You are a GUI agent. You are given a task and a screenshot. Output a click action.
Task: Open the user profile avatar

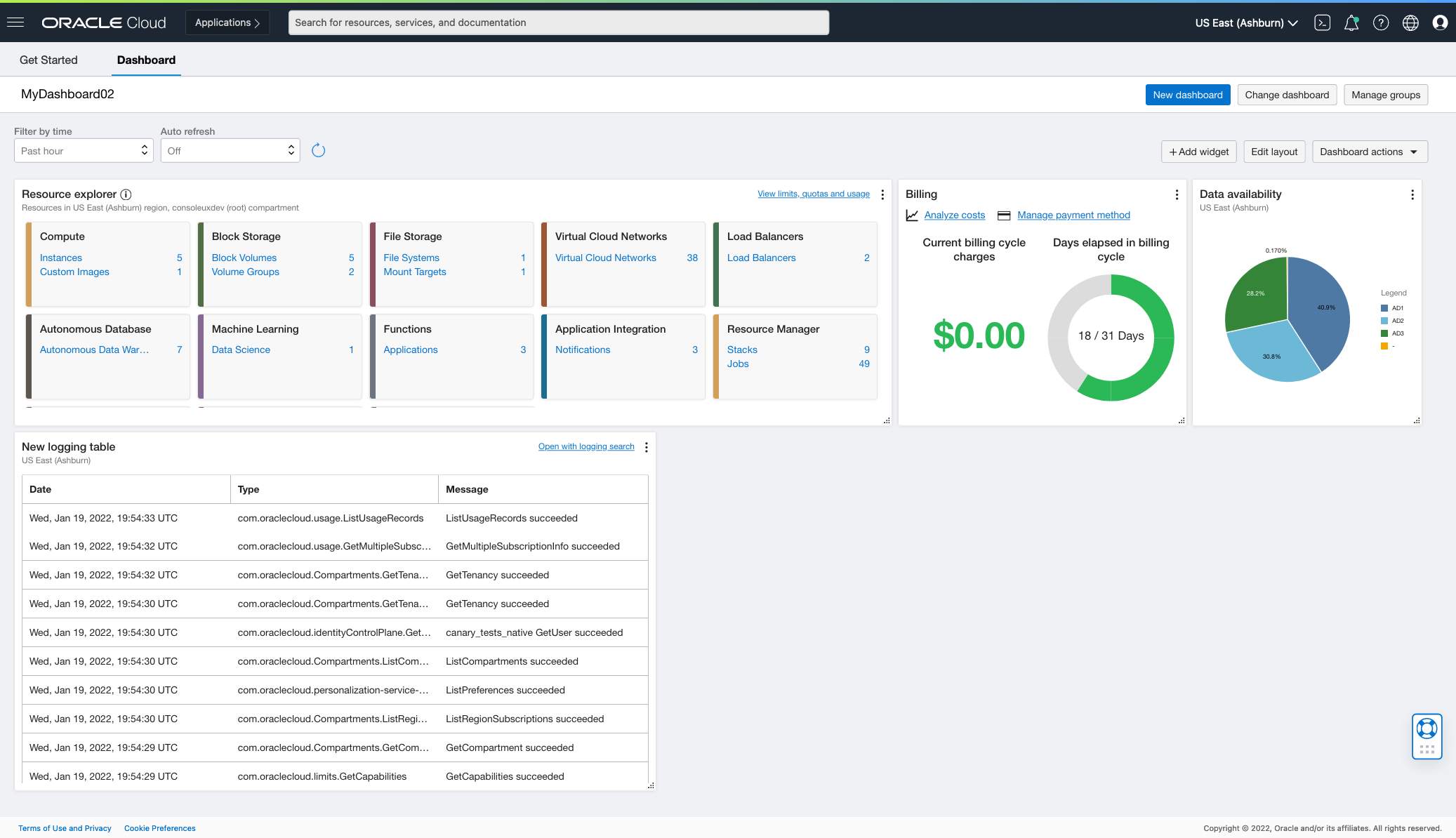click(1440, 22)
